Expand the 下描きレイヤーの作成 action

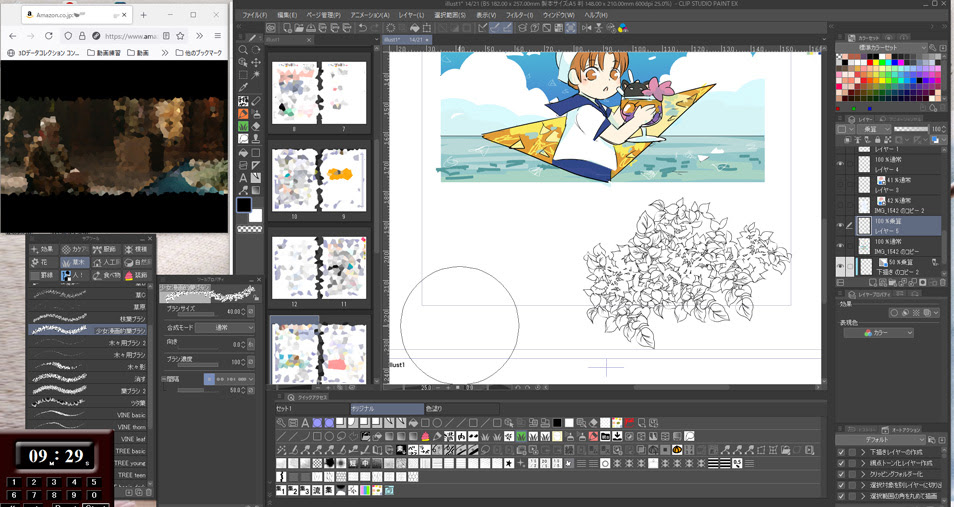(863, 452)
